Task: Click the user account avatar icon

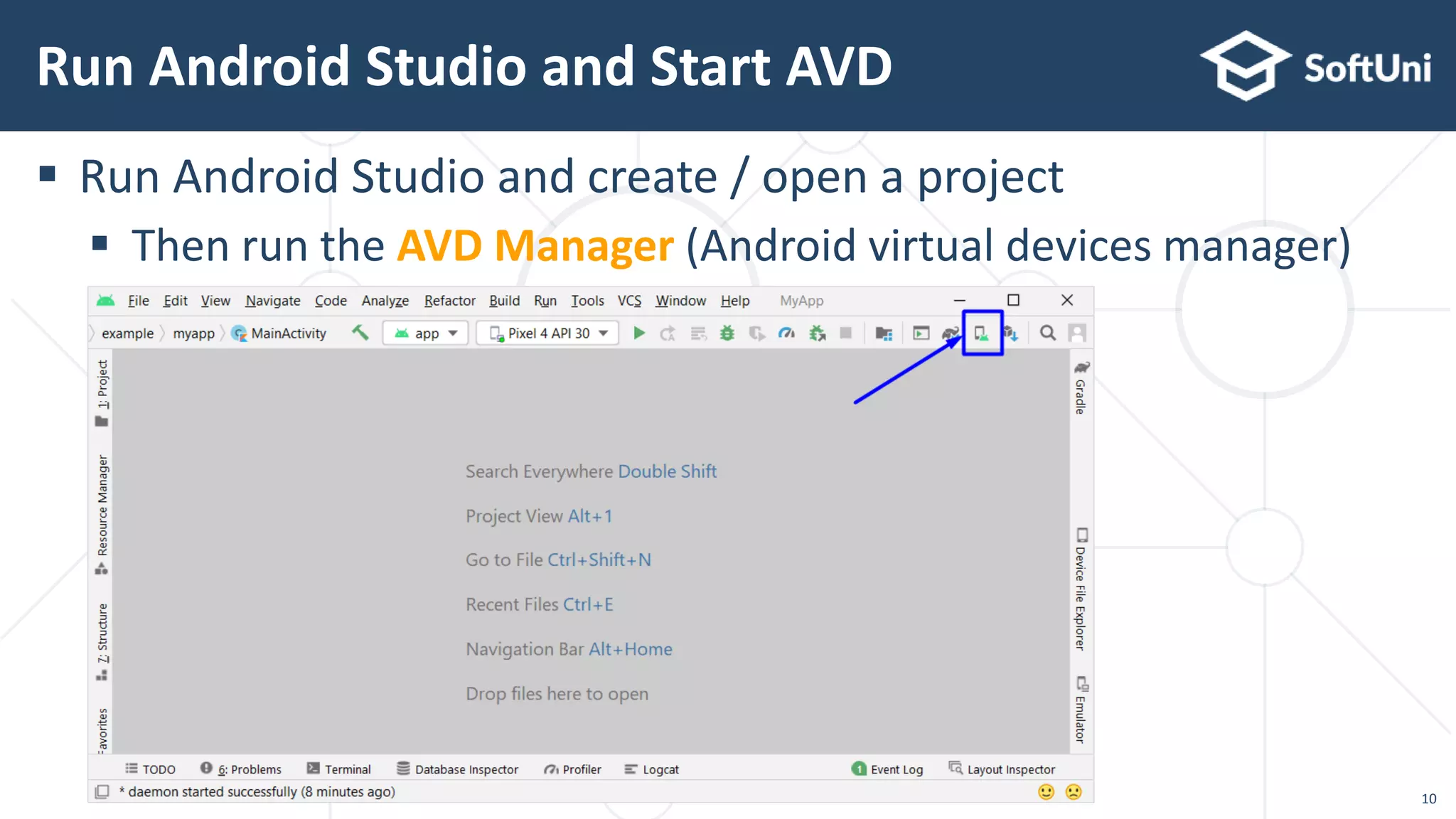Action: 1077,333
